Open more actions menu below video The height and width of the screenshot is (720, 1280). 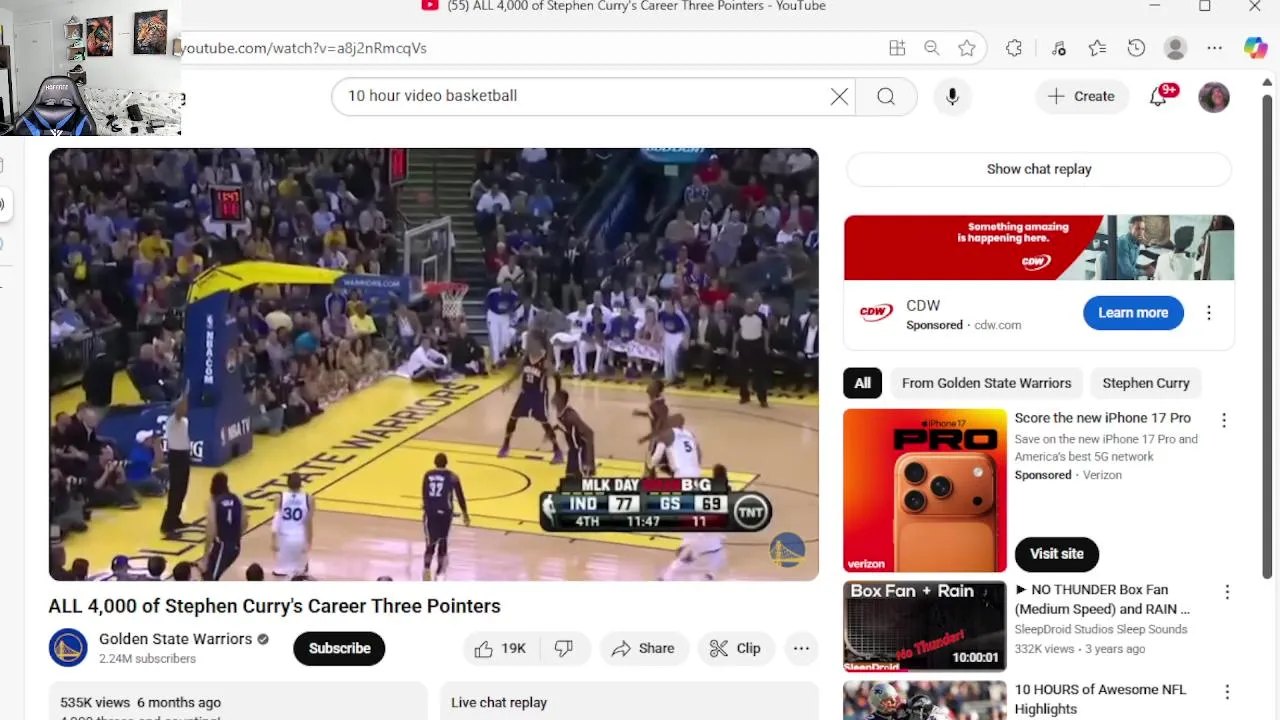801,649
